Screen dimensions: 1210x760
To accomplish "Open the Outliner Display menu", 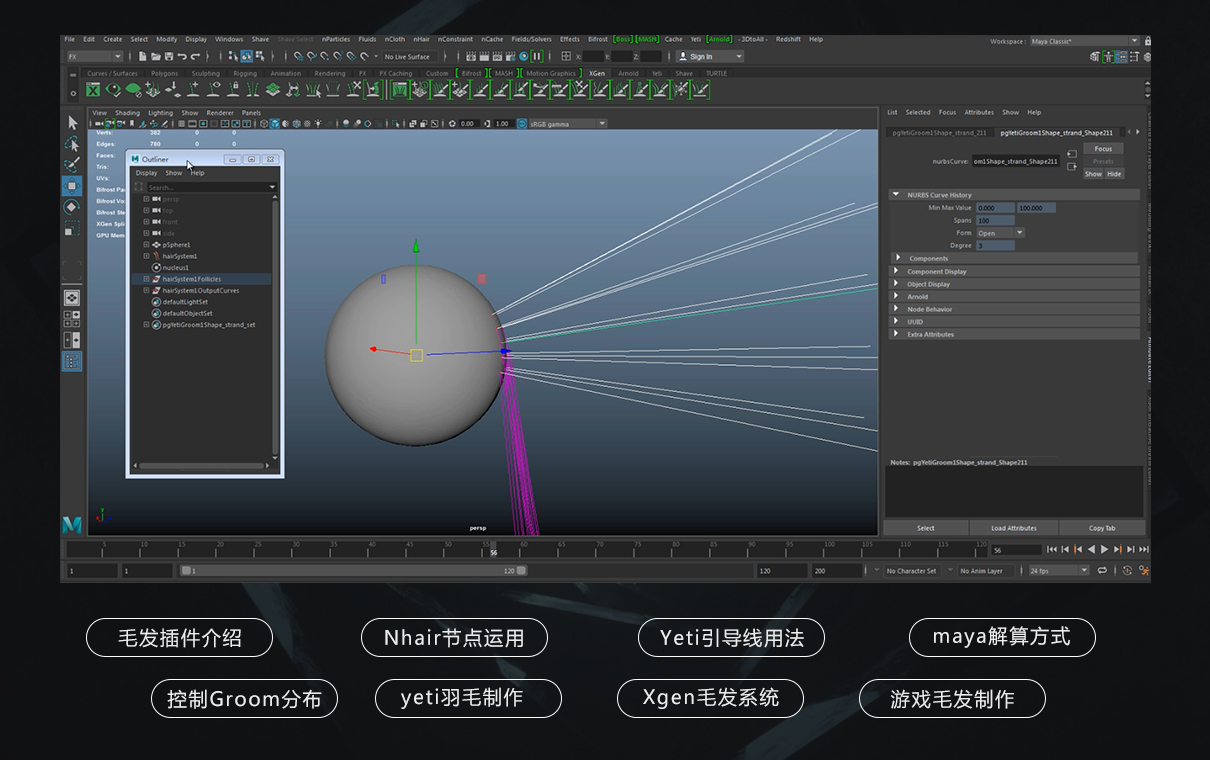I will [147, 173].
